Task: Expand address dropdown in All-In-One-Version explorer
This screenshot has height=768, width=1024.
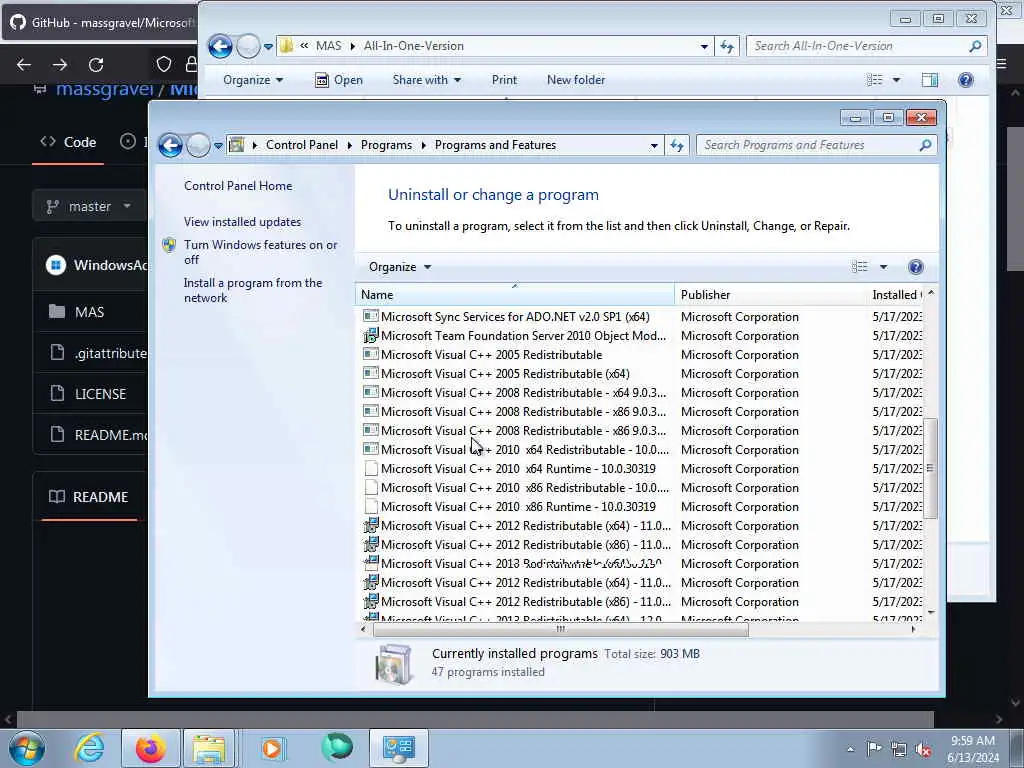Action: pos(704,46)
